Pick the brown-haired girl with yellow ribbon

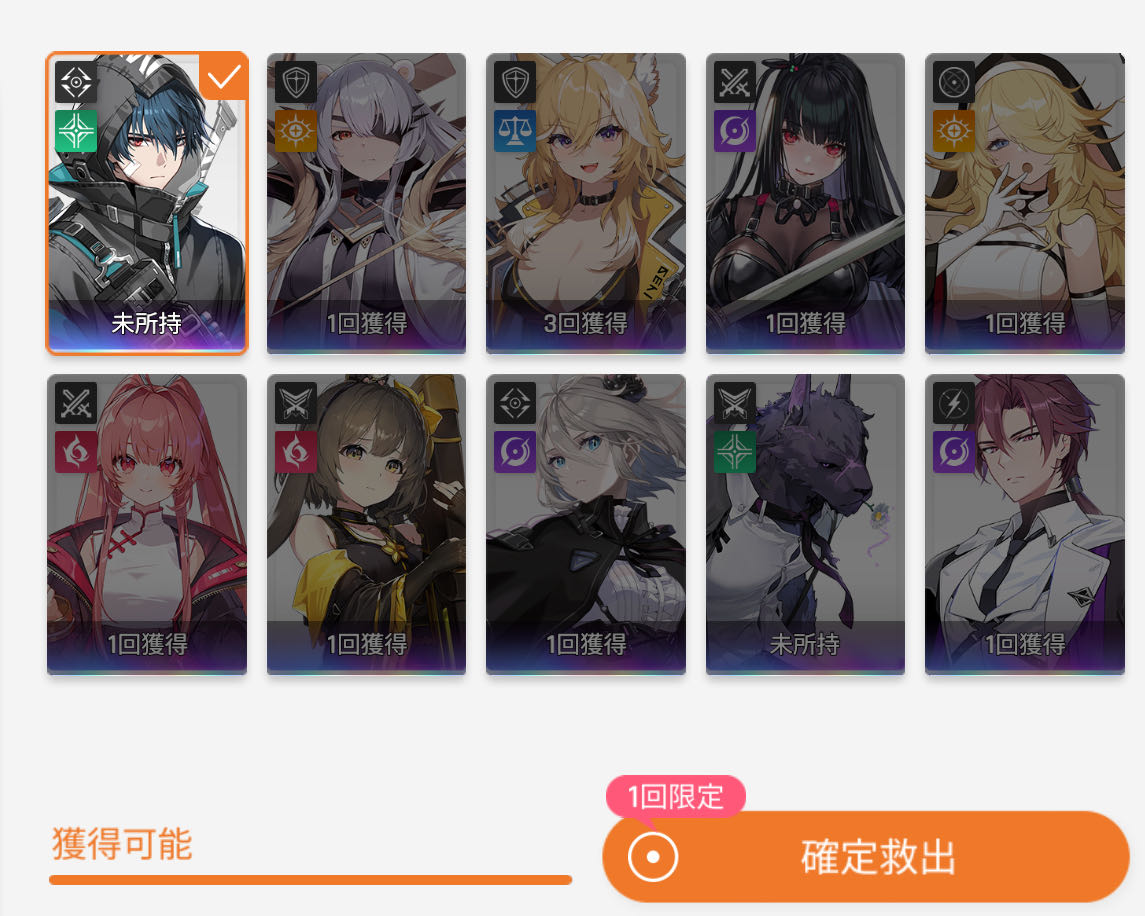(x=367, y=524)
